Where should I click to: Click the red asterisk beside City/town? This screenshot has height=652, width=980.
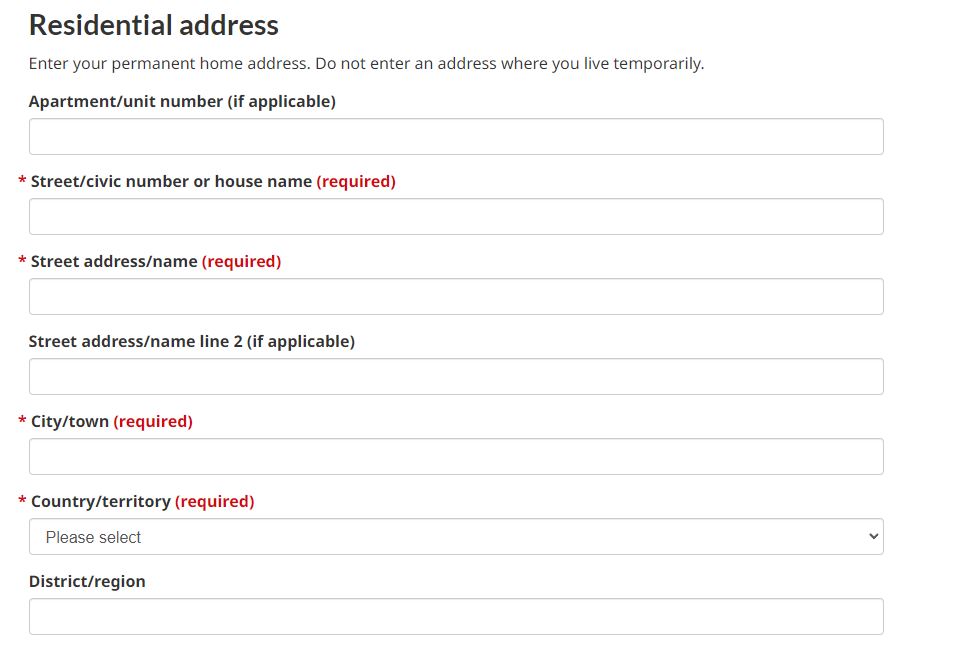[x=22, y=422]
